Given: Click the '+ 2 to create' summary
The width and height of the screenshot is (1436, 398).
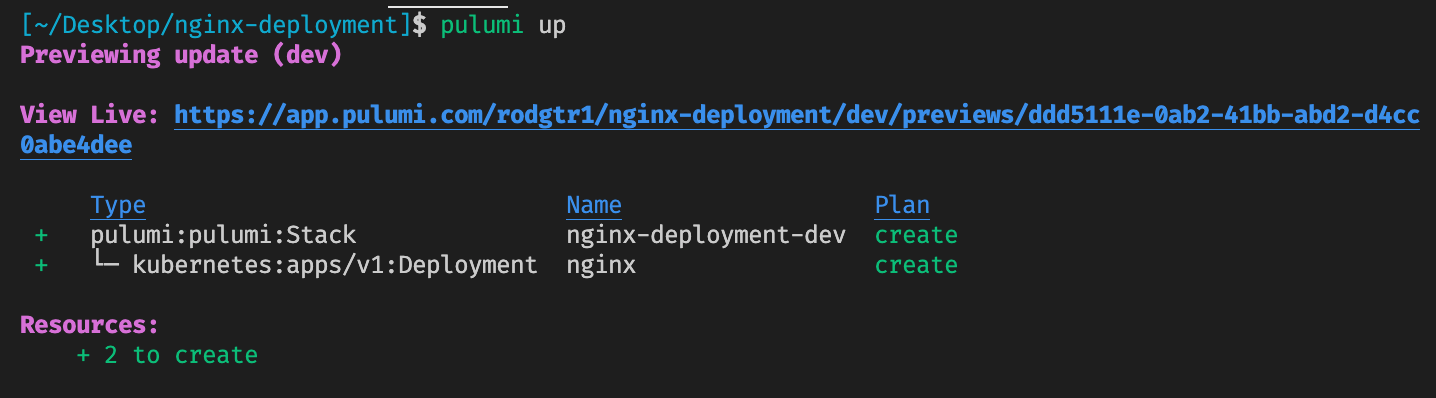Looking at the screenshot, I should click(167, 355).
